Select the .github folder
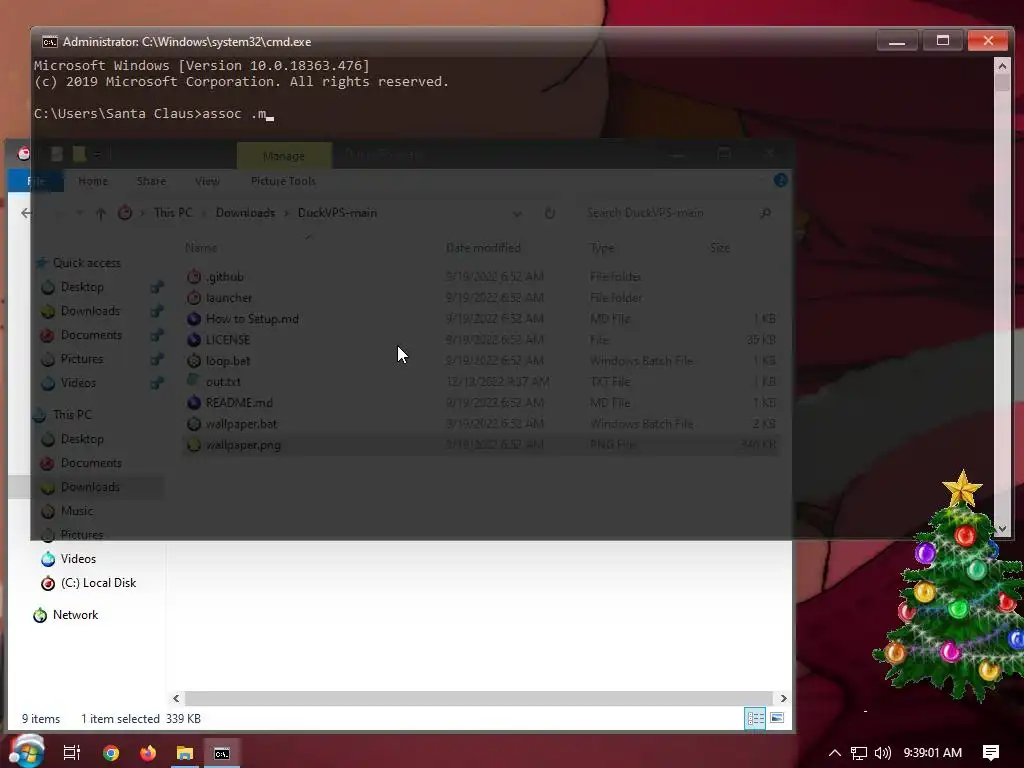The width and height of the screenshot is (1024, 768). [224, 277]
